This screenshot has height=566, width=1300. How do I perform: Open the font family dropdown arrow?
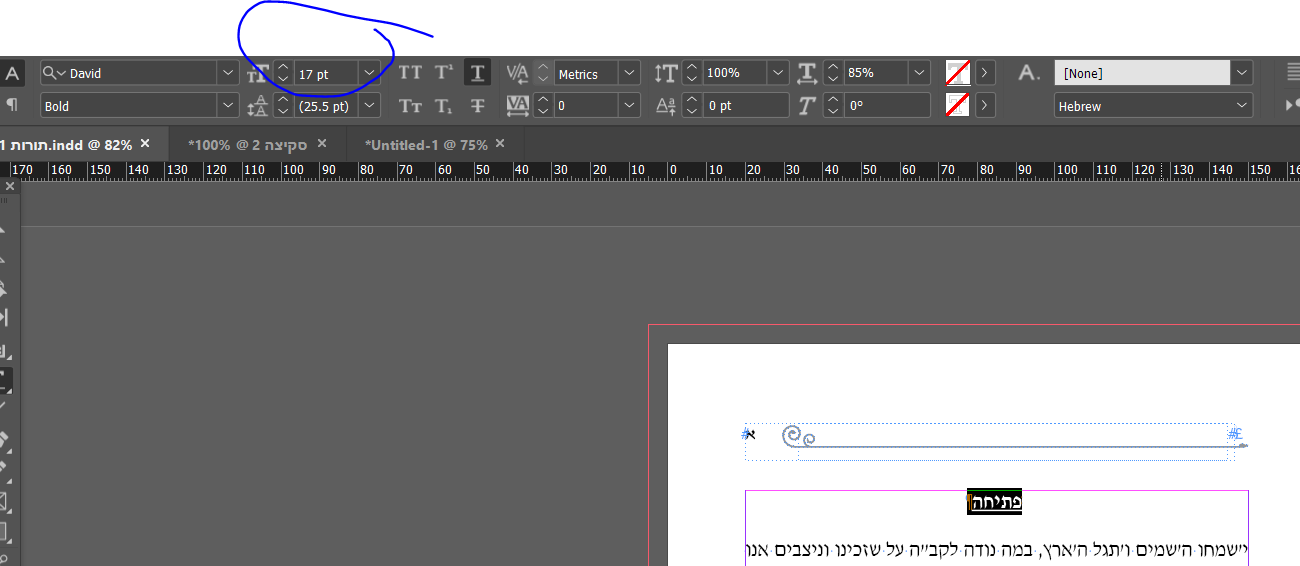tap(228, 73)
